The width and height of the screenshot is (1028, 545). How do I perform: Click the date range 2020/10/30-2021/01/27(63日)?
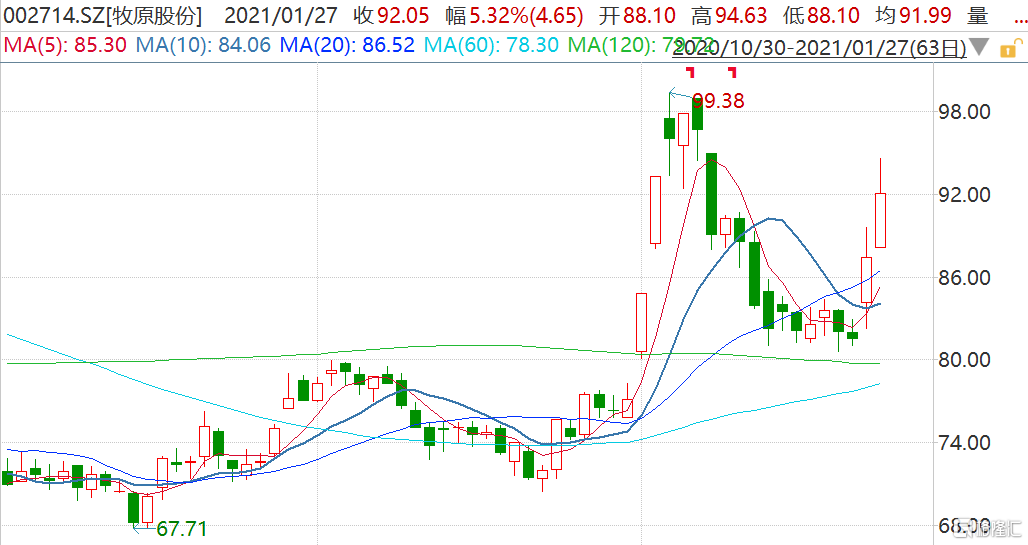tap(820, 47)
